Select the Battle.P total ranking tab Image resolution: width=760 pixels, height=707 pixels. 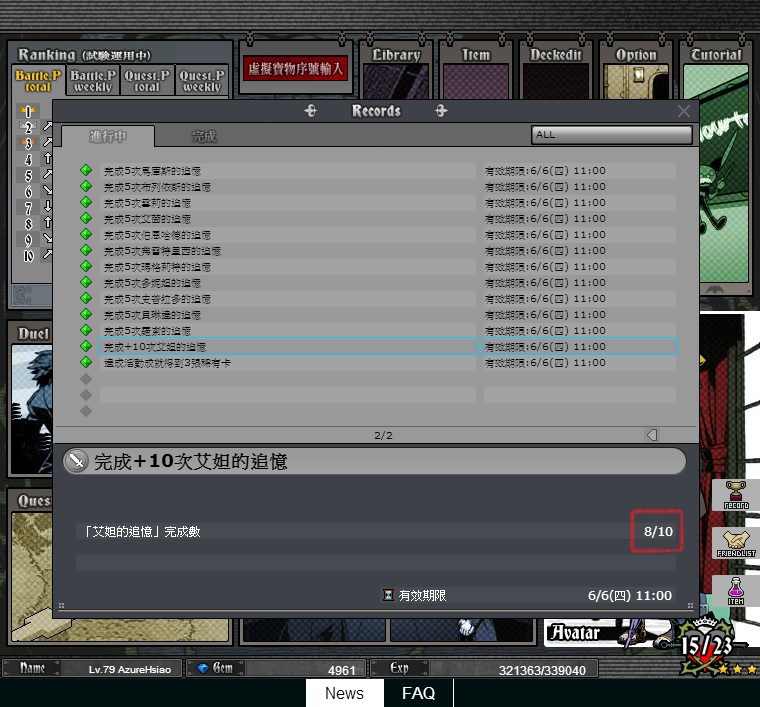[x=38, y=81]
